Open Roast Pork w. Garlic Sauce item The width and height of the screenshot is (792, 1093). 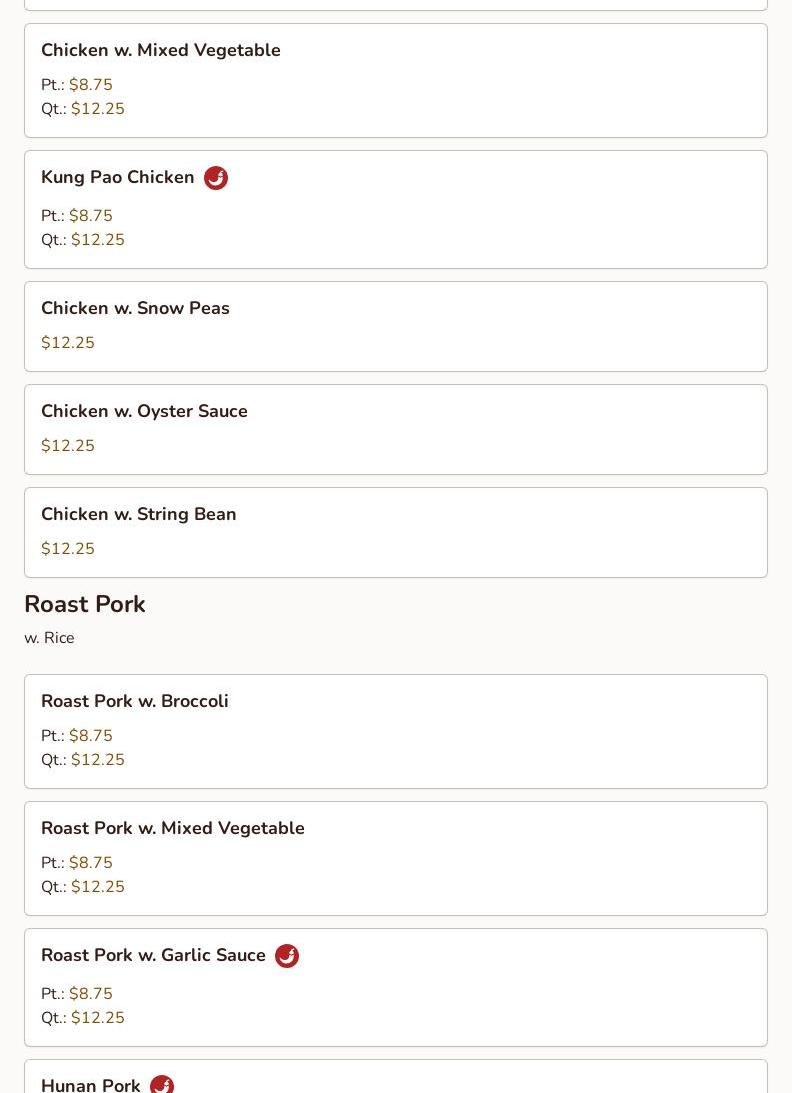(396, 988)
